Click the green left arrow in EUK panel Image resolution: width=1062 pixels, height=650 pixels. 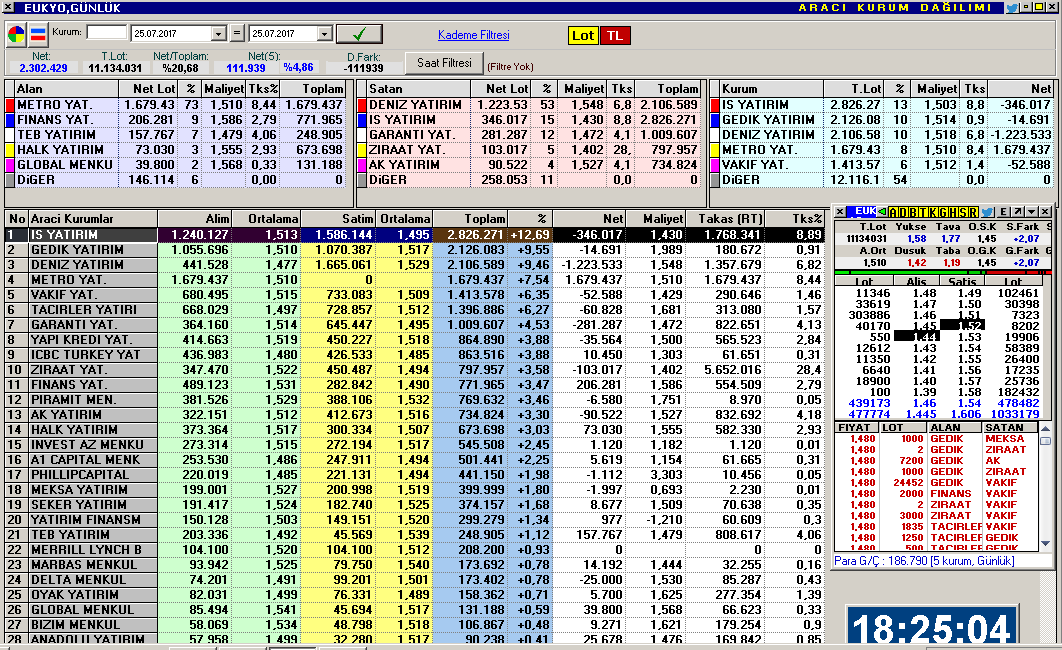[882, 212]
